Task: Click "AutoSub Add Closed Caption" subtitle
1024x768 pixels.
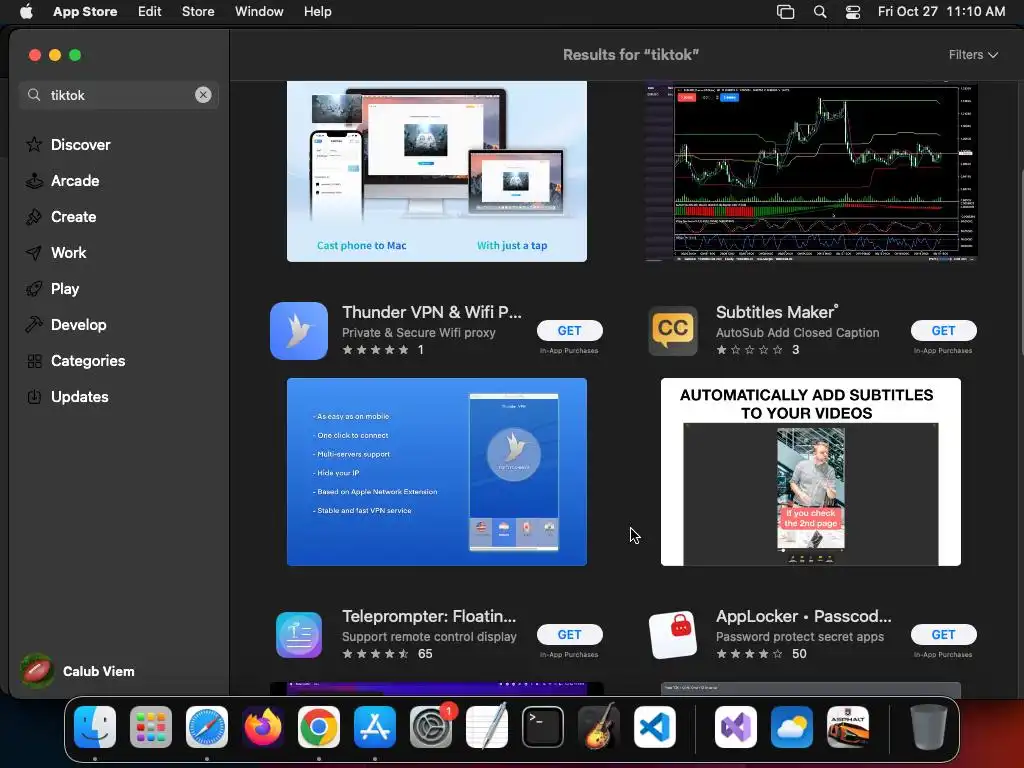Action: tap(797, 332)
